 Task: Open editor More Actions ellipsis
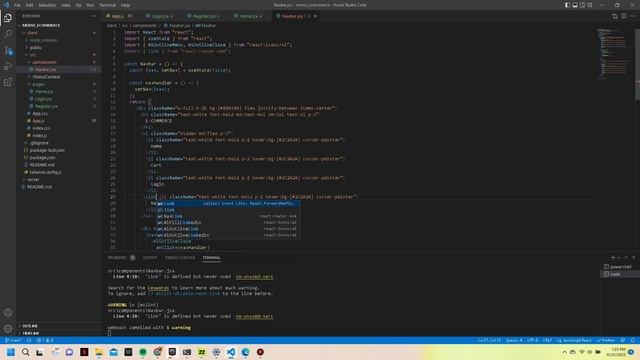(x=632, y=16)
